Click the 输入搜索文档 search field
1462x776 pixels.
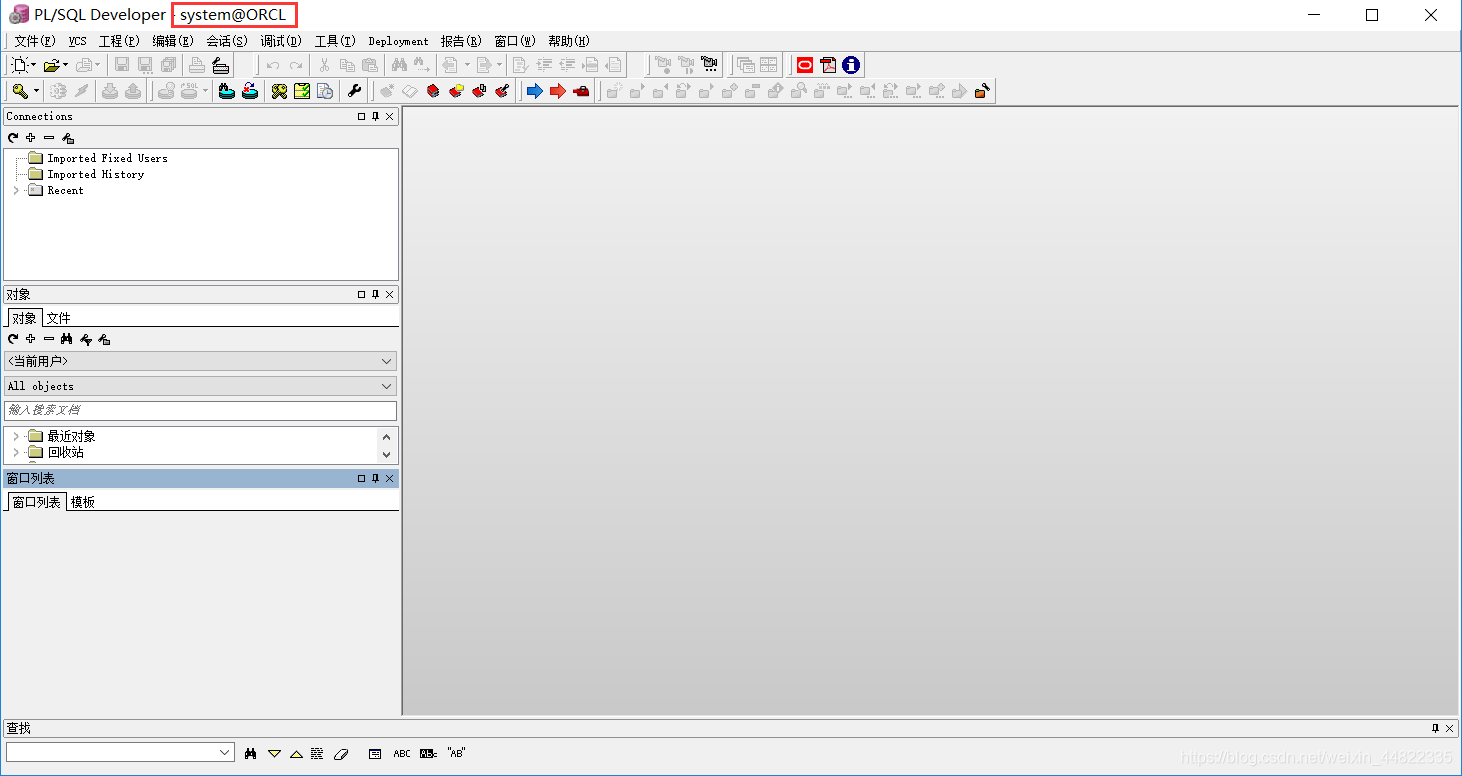(x=200, y=410)
